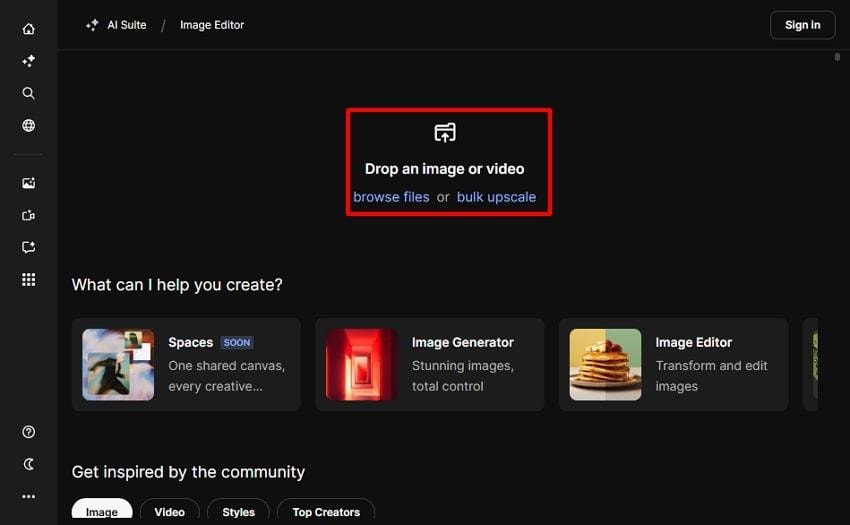Click 'Stunning images, total control' description
The width and height of the screenshot is (850, 525).
pyautogui.click(x=462, y=376)
